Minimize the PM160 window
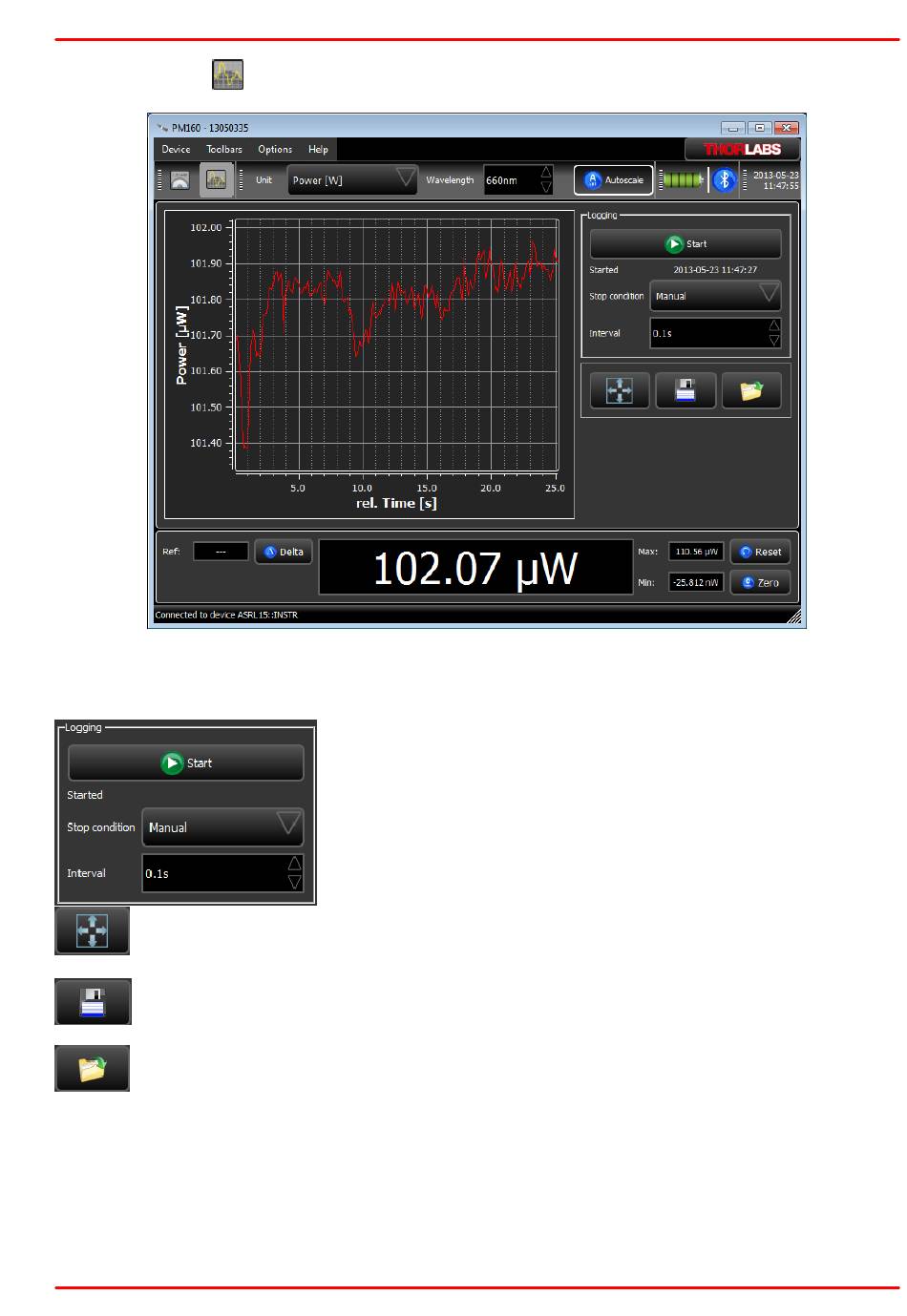 (732, 127)
